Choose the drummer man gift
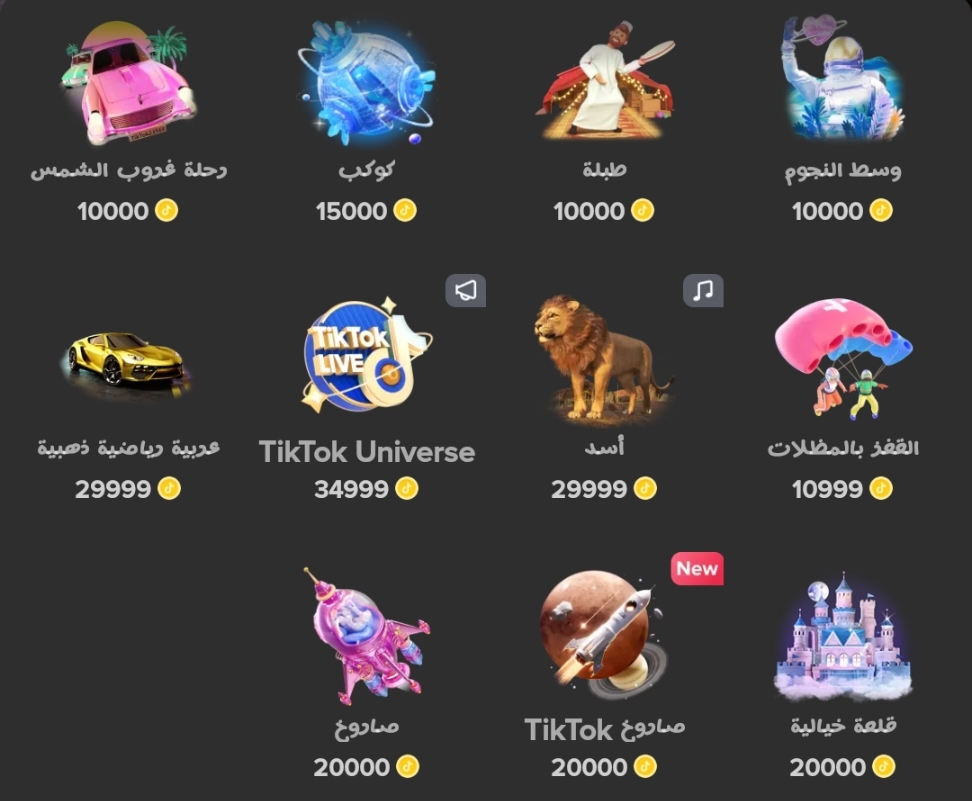The width and height of the screenshot is (972, 801). click(605, 81)
